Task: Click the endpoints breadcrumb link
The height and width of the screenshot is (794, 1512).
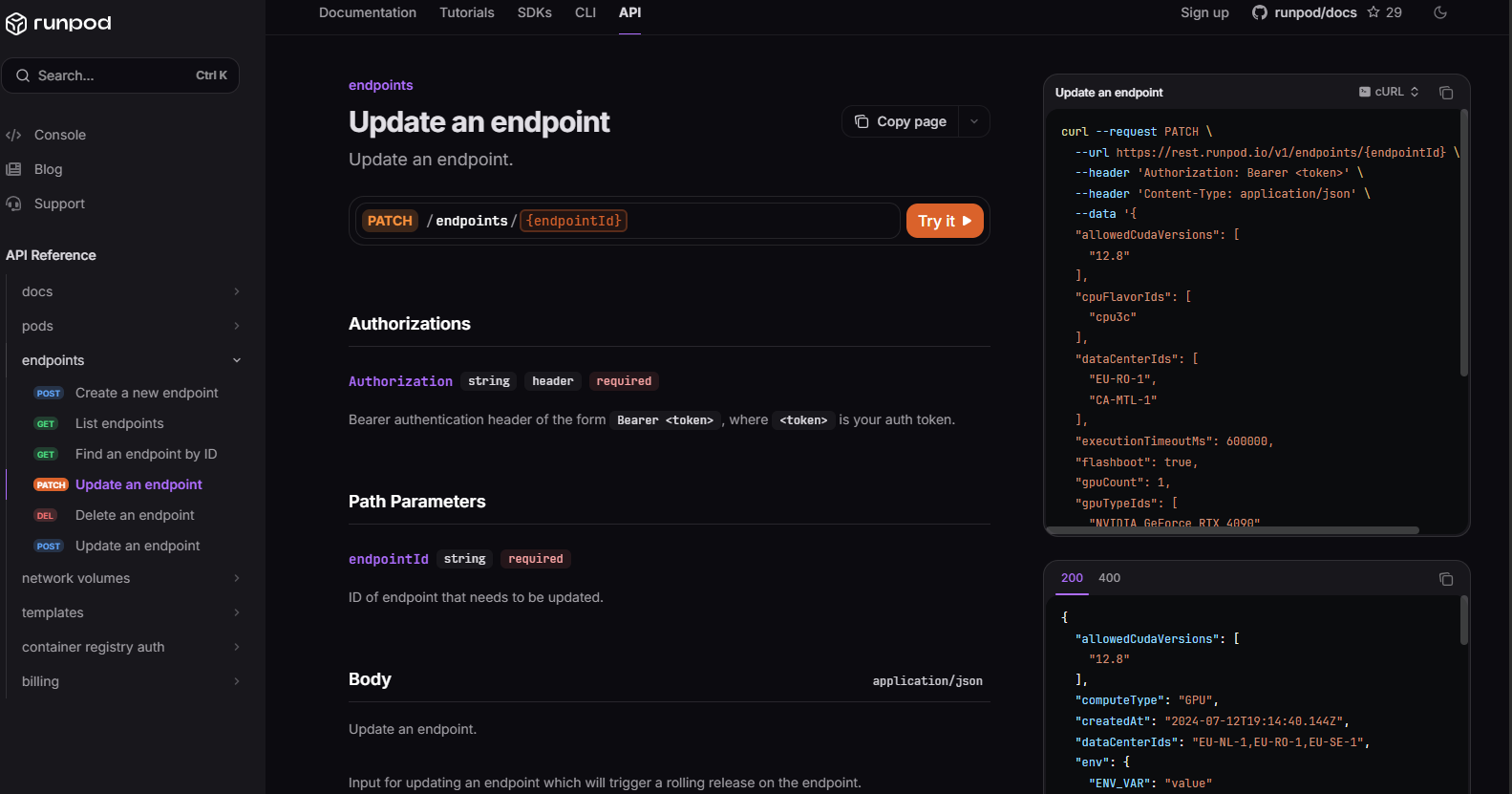Action: 381,85
